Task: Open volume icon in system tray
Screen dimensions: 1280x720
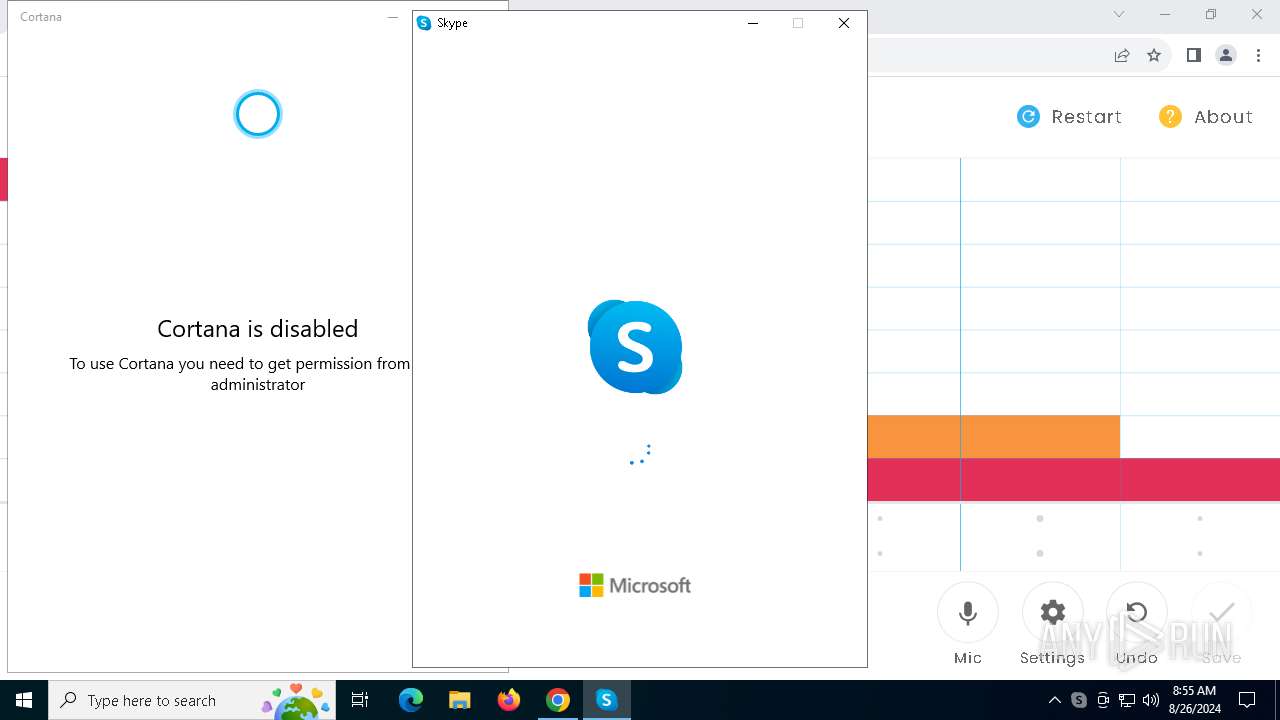Action: (x=1151, y=700)
